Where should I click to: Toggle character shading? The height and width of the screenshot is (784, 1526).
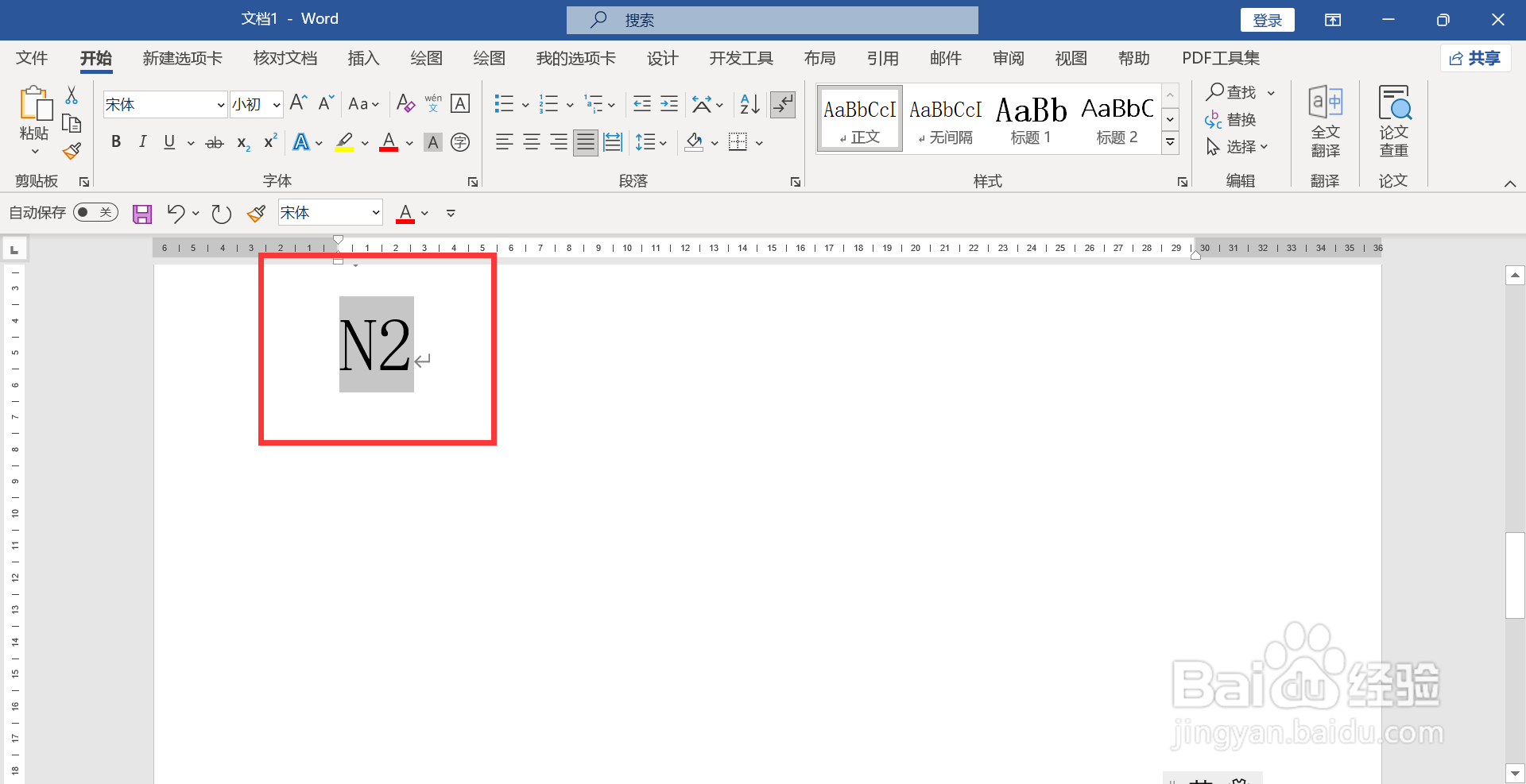(x=432, y=142)
